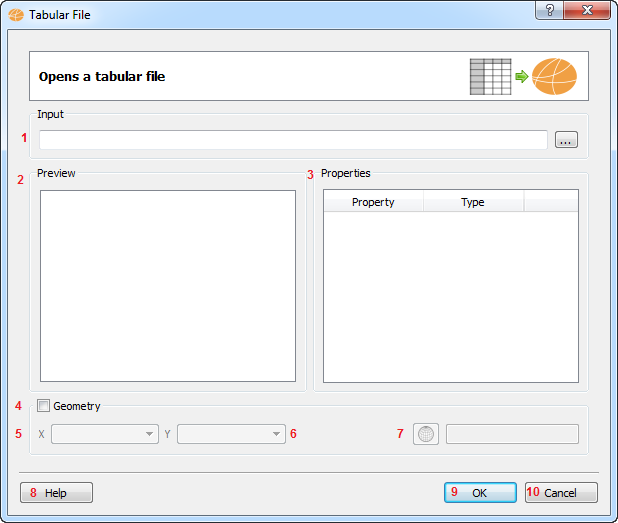The height and width of the screenshot is (523, 618).
Task: Focus the Input file path field
Action: tap(293, 140)
